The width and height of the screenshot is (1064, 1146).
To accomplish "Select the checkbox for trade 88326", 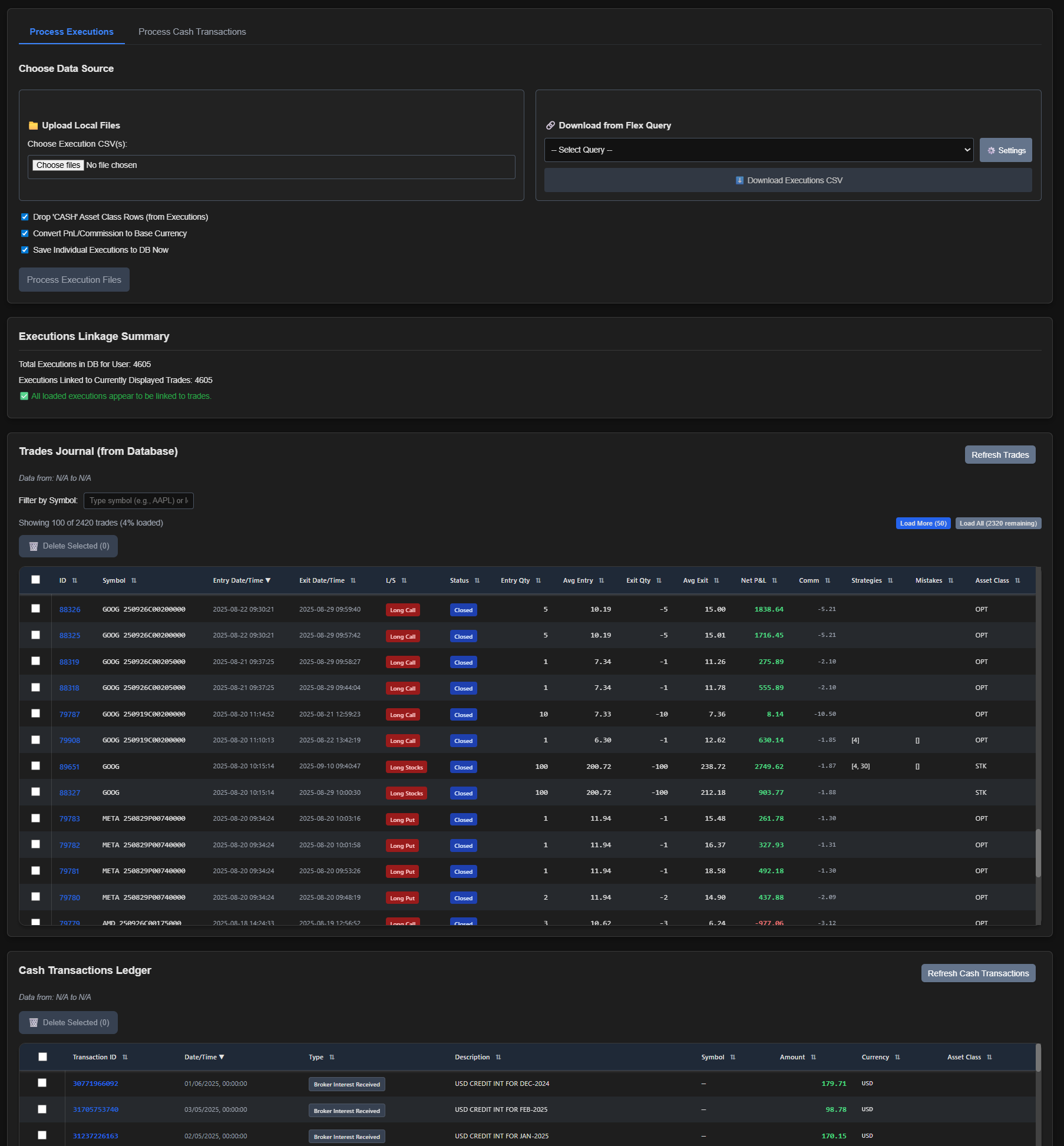I will tap(36, 609).
